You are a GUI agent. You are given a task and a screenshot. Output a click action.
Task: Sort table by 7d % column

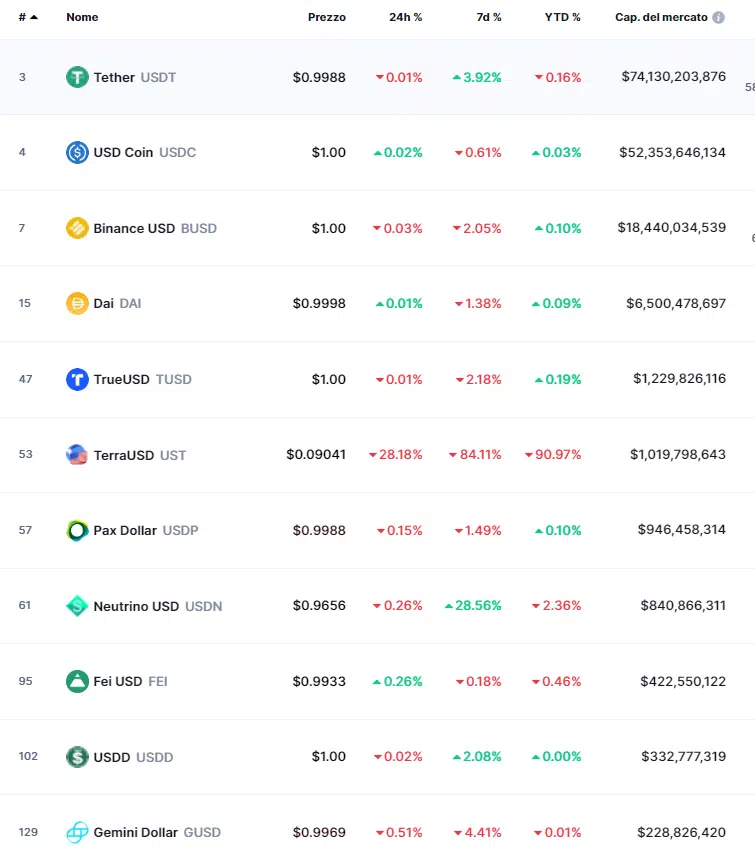pos(489,18)
